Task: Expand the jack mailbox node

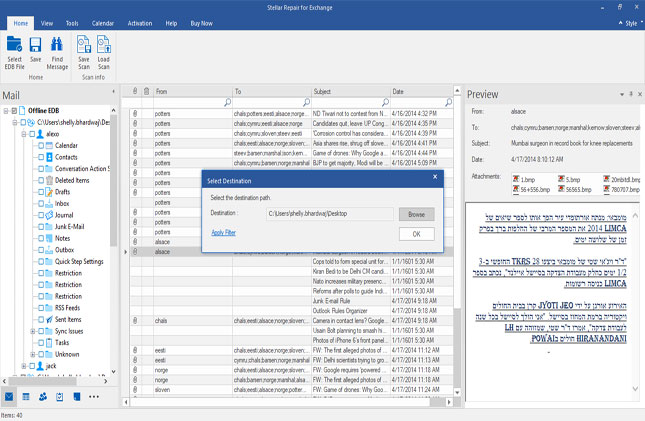Action: tap(23, 365)
